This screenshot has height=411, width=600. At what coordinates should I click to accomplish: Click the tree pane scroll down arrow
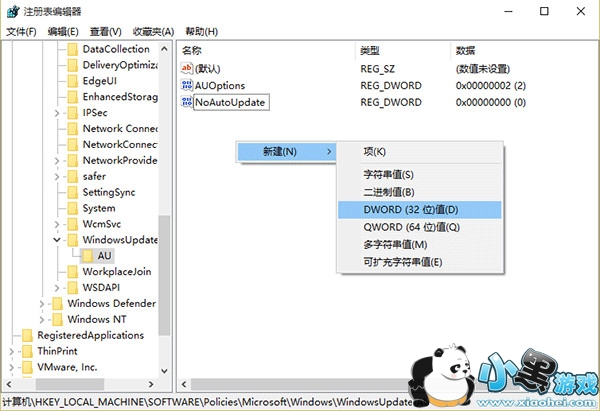(x=165, y=371)
